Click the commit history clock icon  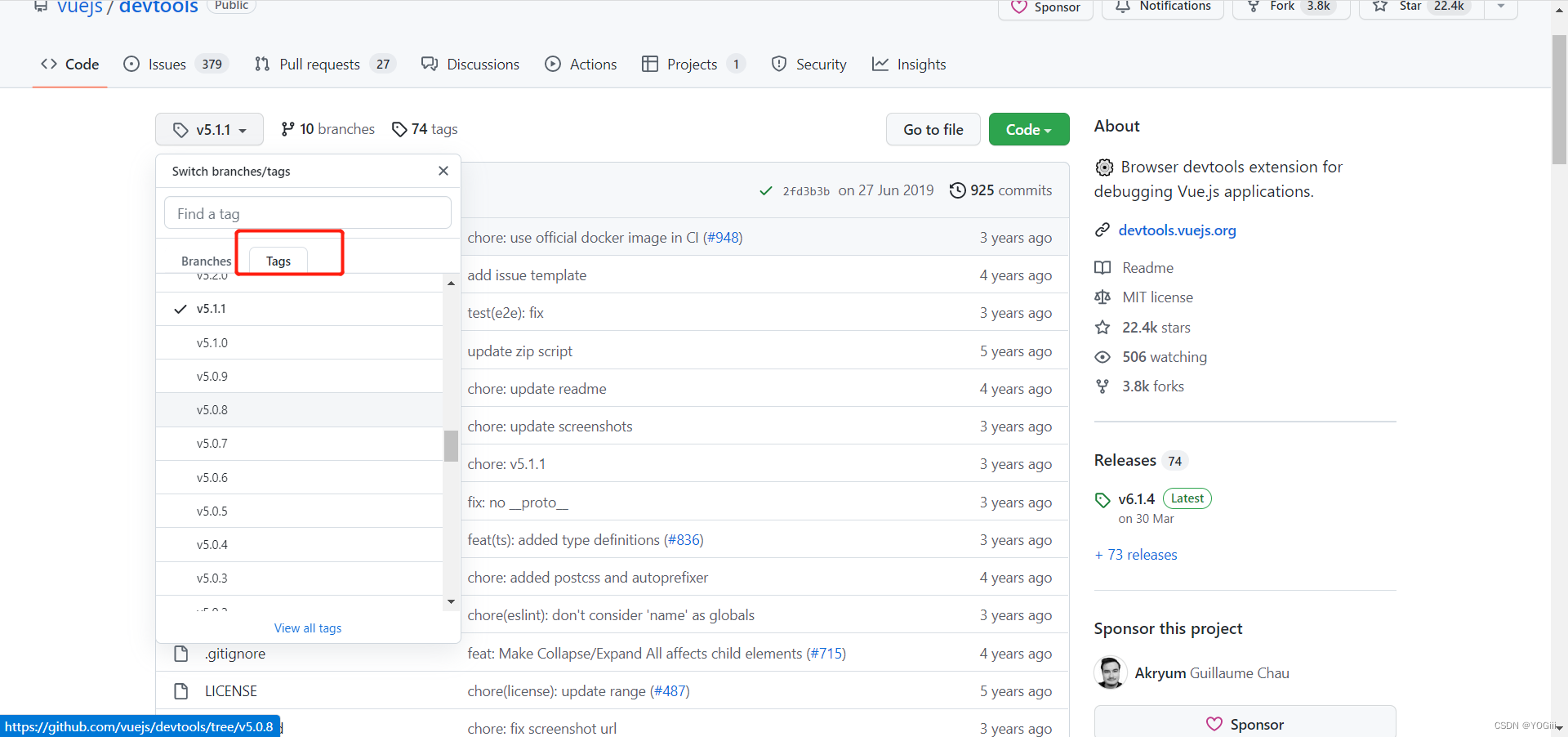pos(957,190)
